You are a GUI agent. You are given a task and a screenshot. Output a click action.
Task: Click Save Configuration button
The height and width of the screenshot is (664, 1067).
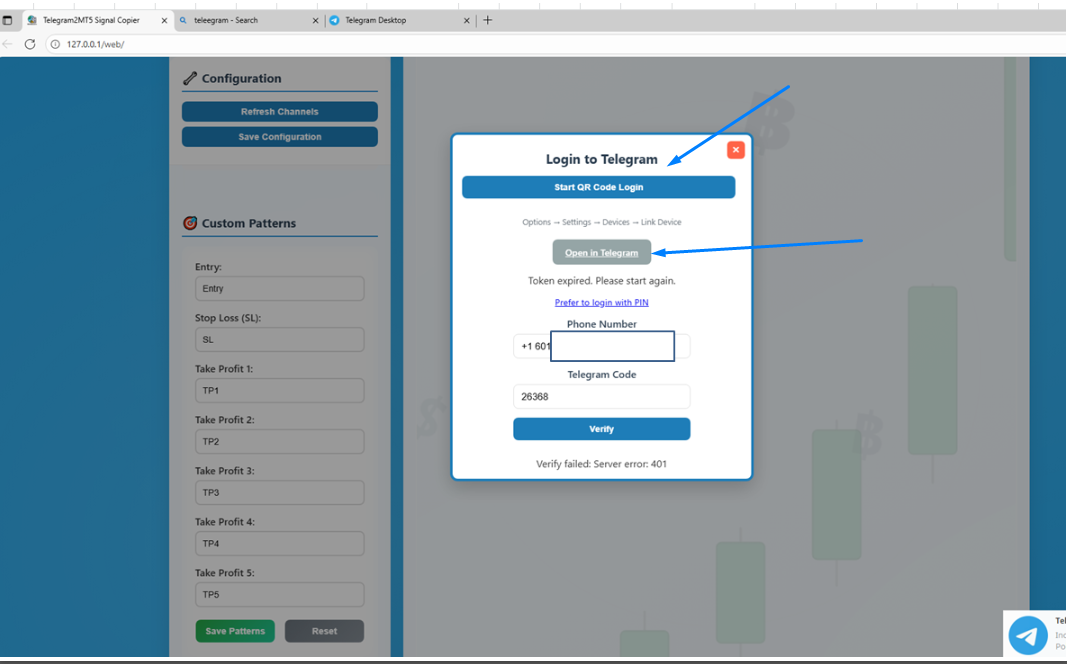point(280,137)
